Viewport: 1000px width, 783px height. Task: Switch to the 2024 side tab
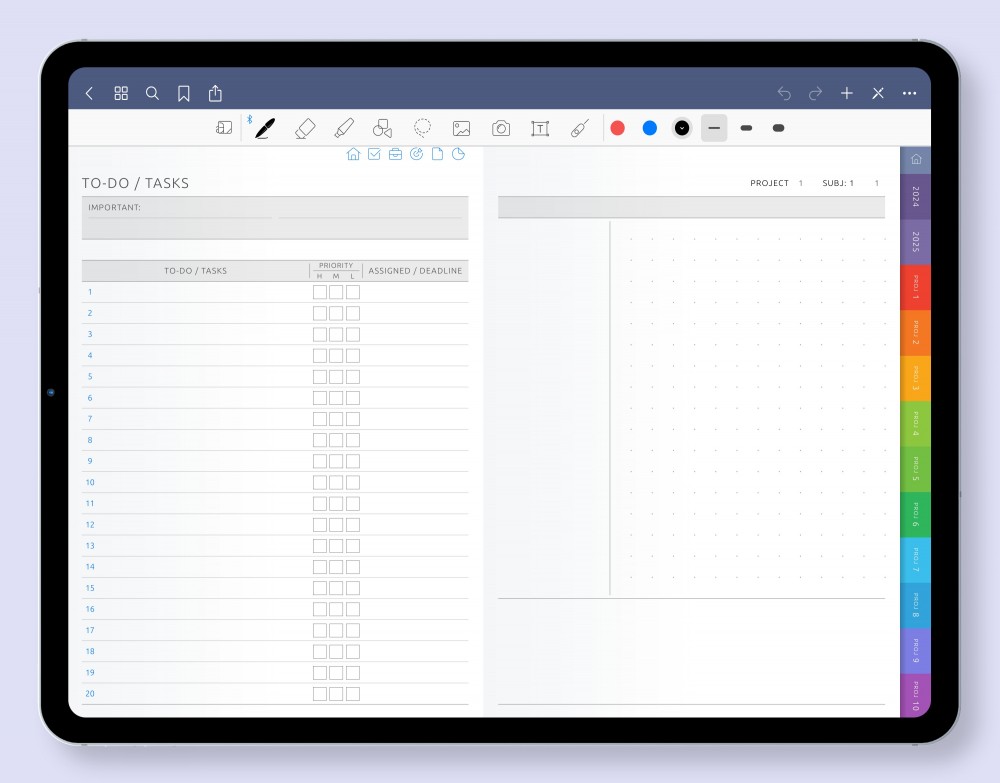click(916, 196)
